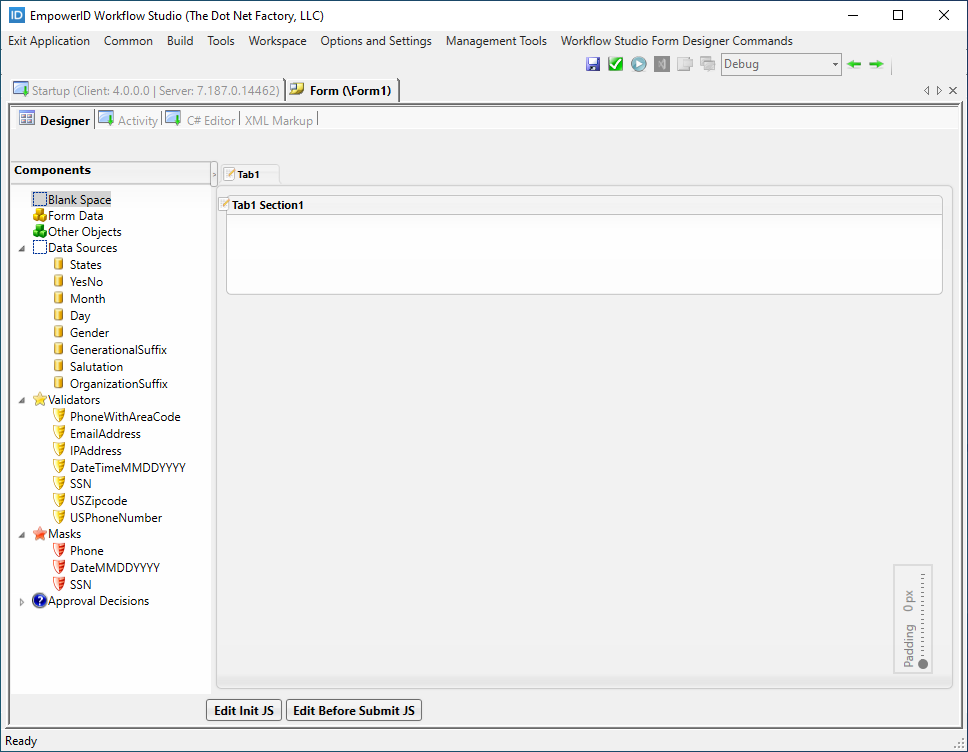Click the copy document toolbar icon
Screen dimensions: 968x752
click(x=685, y=63)
